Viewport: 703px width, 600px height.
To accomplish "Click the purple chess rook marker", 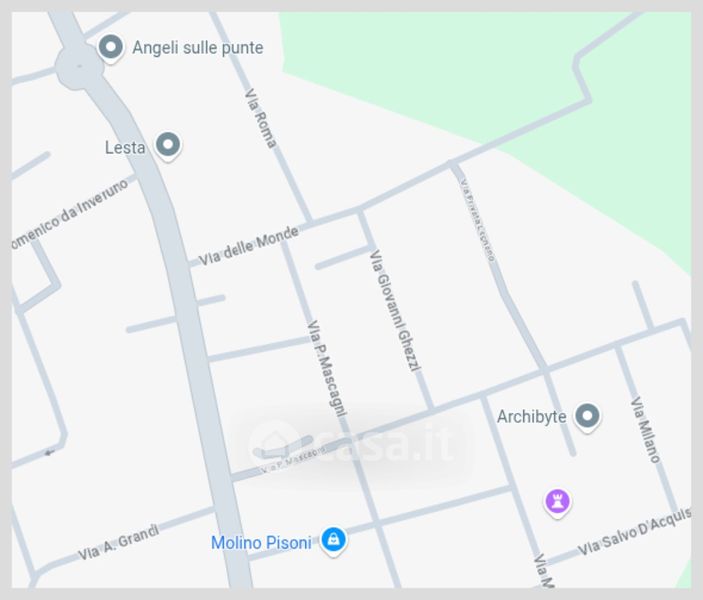I will pos(557,503).
